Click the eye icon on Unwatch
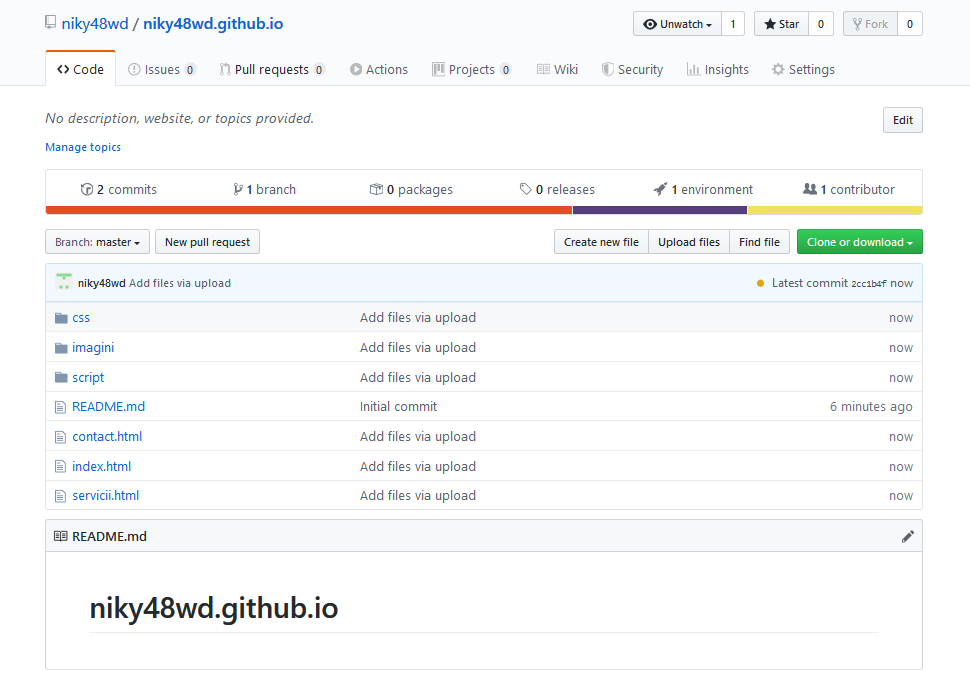This screenshot has height=688, width=970. click(650, 23)
